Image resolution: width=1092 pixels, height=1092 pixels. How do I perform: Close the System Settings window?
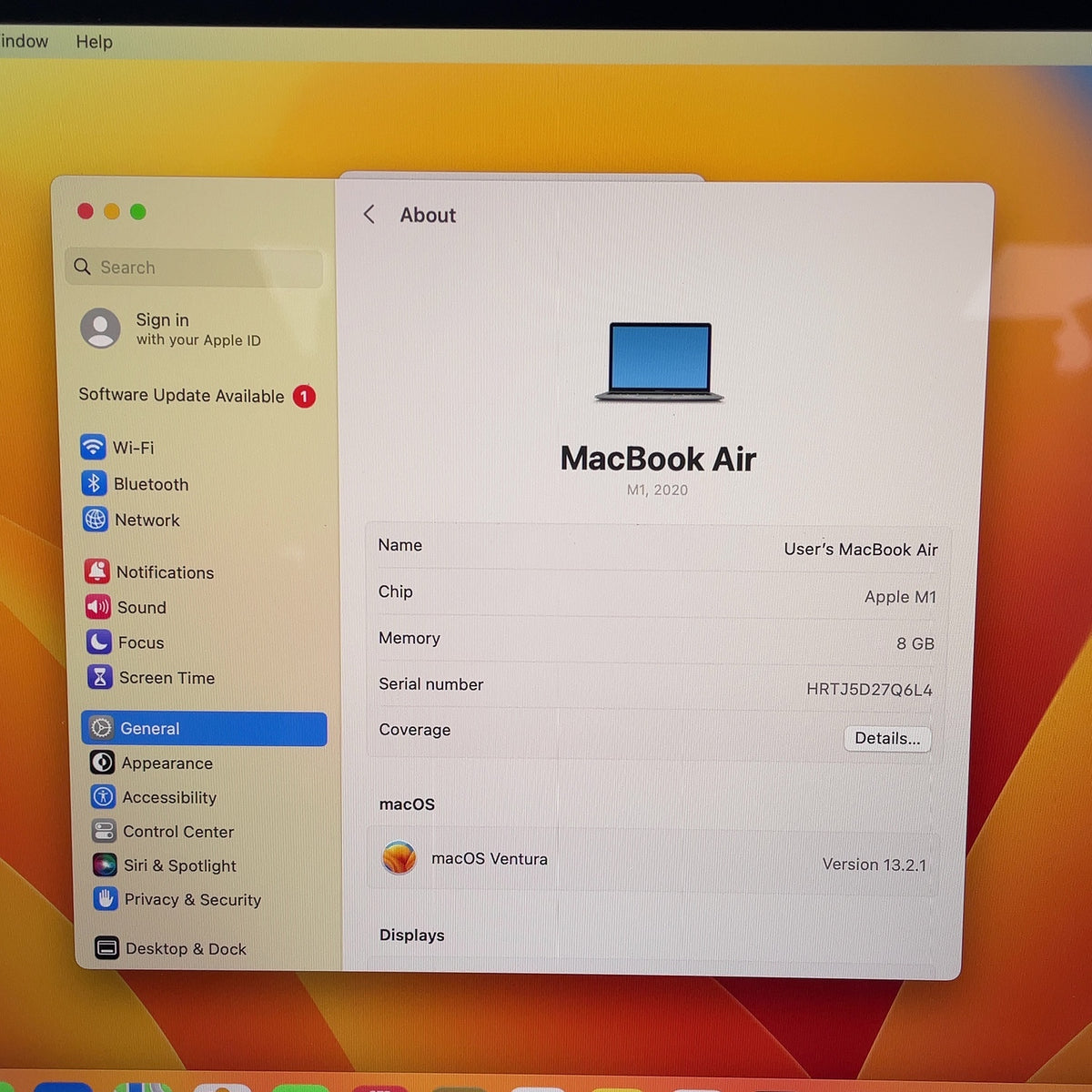click(x=86, y=211)
